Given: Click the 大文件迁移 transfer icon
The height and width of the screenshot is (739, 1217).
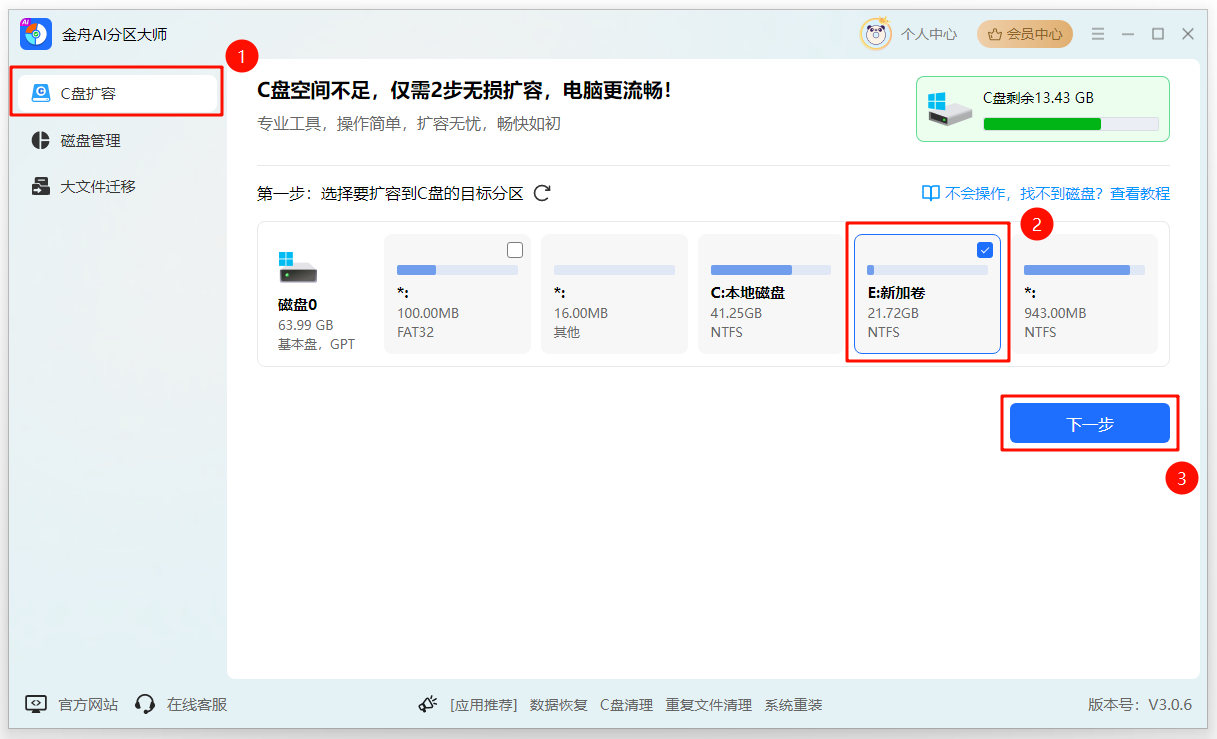Looking at the screenshot, I should click(x=40, y=186).
